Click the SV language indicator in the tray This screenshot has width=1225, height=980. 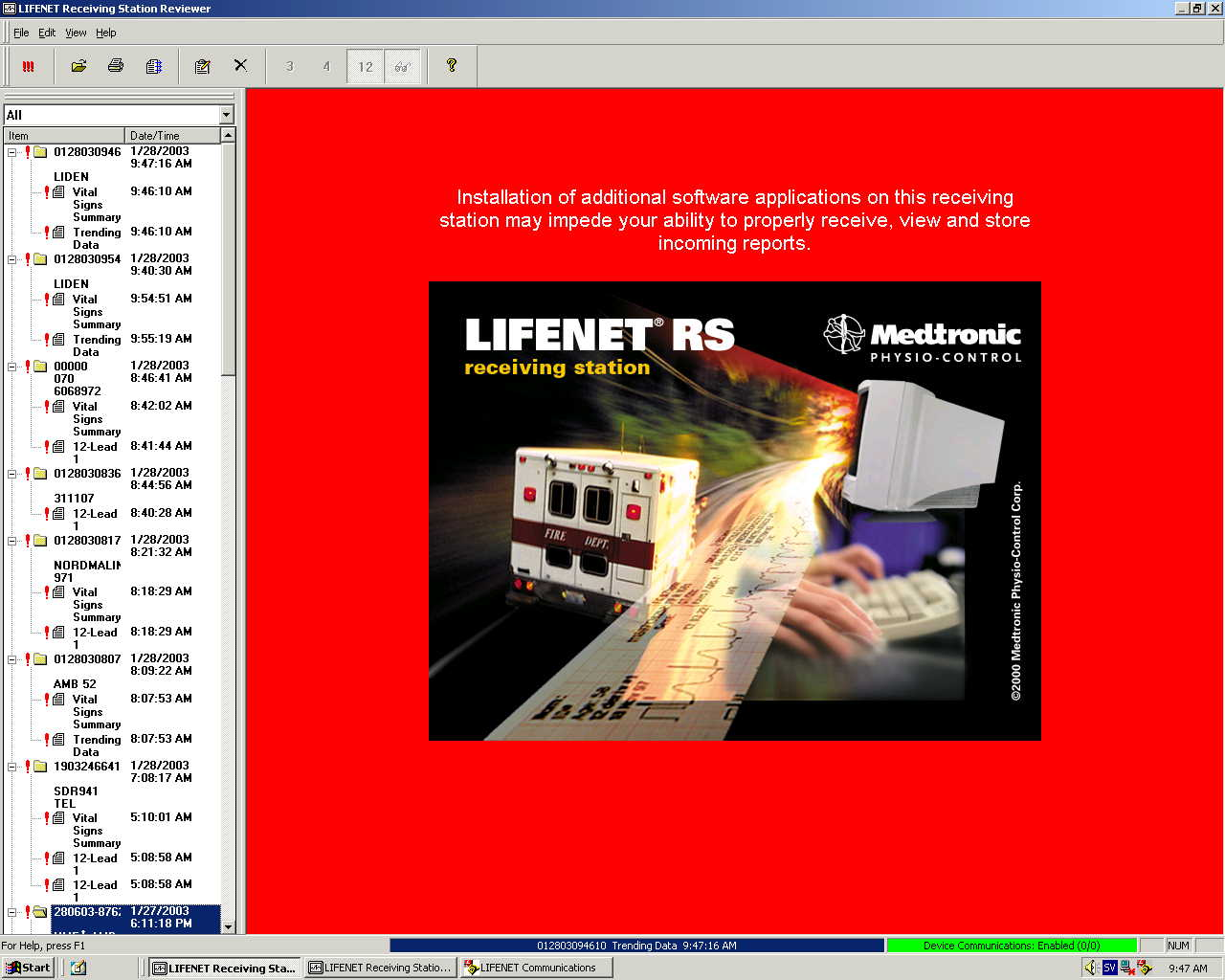(1109, 968)
